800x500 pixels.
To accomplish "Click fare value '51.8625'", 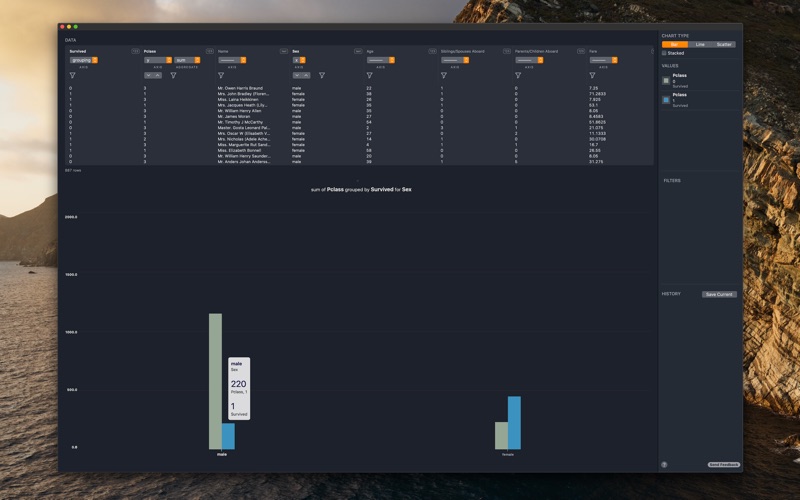I will (x=597, y=122).
